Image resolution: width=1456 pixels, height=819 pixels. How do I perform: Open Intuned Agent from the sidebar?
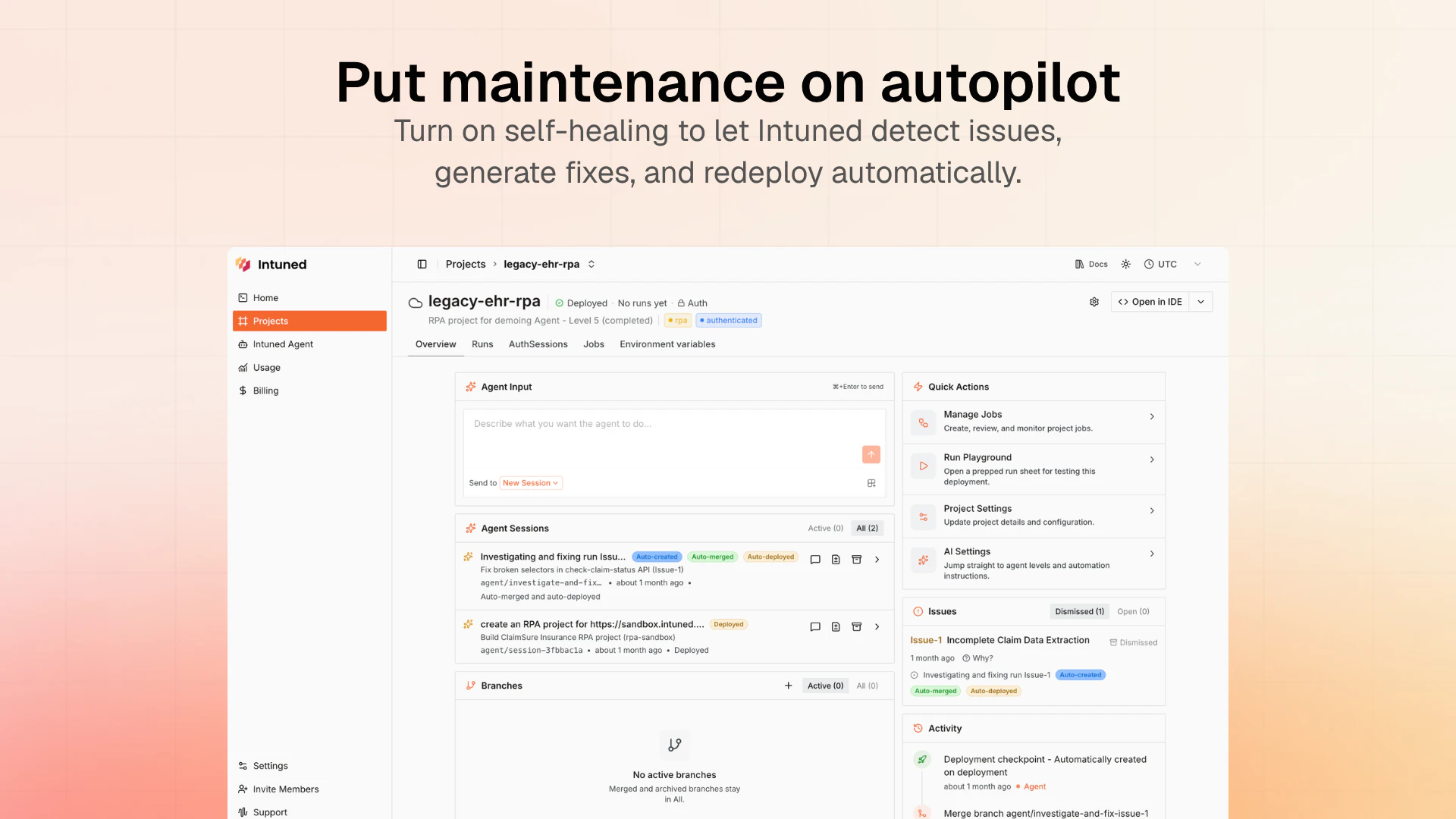(283, 344)
